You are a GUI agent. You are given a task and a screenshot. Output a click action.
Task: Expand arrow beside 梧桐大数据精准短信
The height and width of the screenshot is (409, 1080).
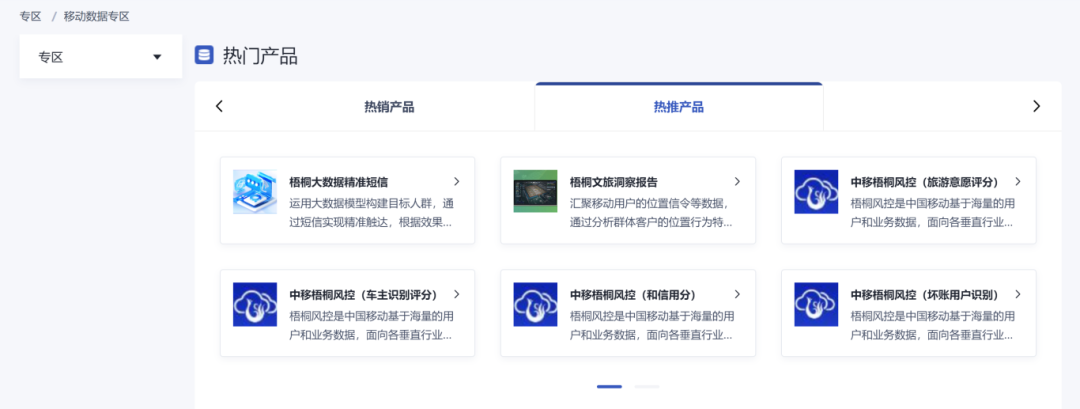coord(457,182)
